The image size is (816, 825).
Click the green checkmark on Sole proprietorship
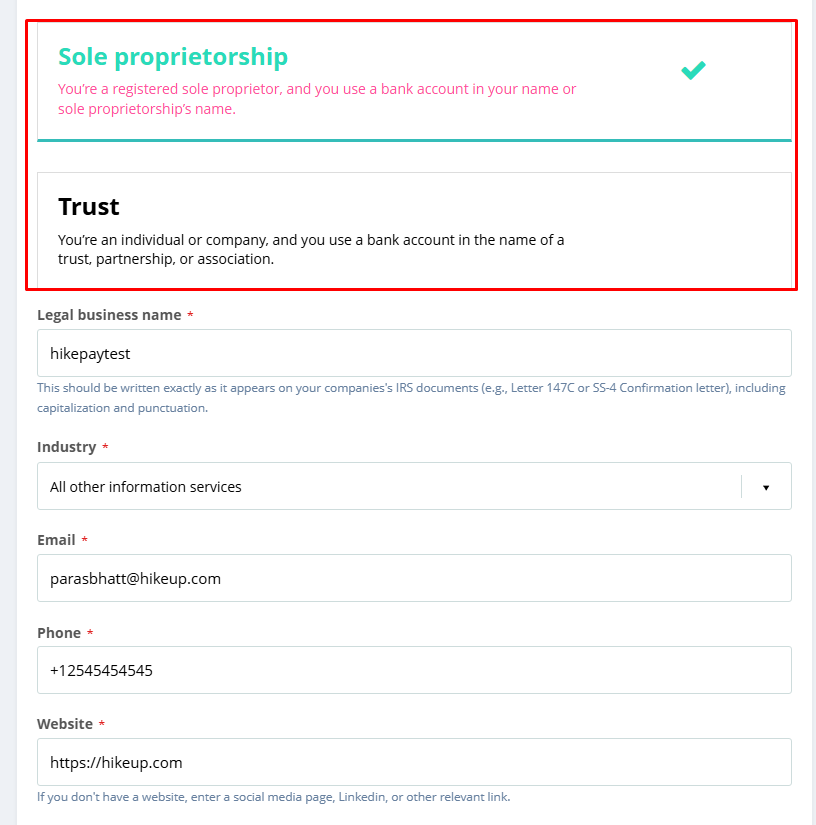[x=693, y=70]
